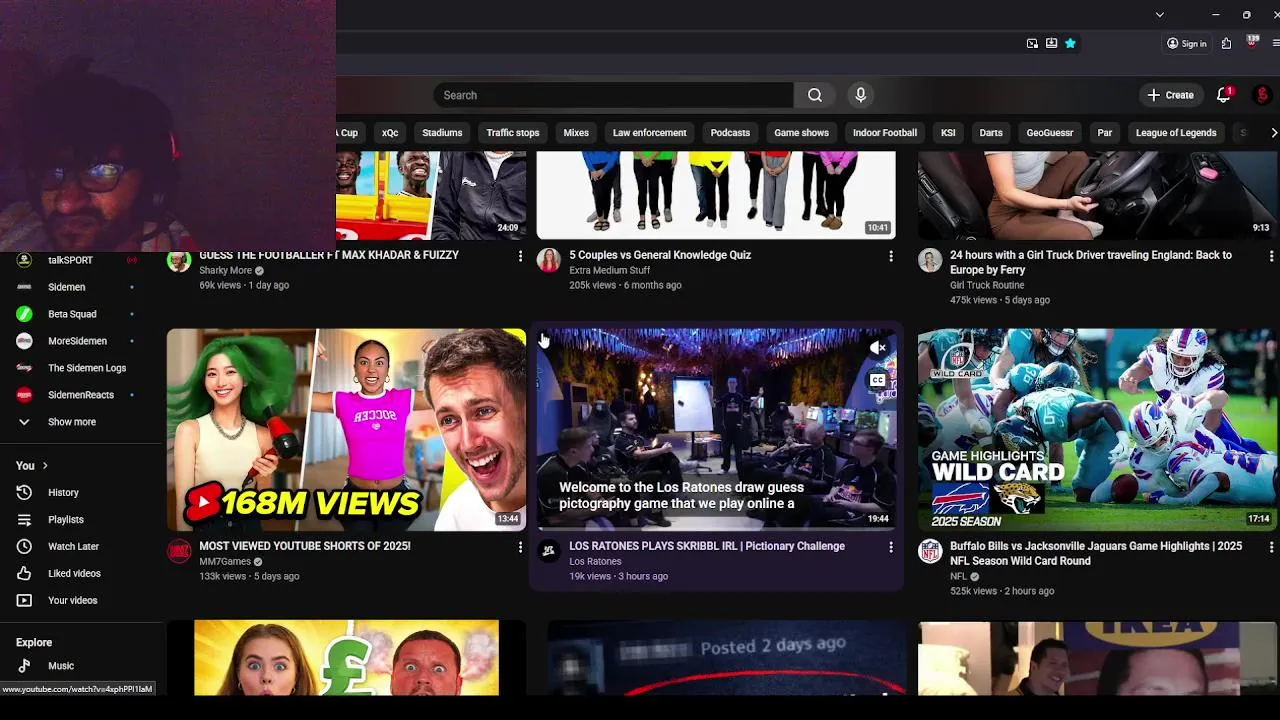Select the Game shows chip
This screenshot has height=720, width=1280.
click(x=801, y=132)
